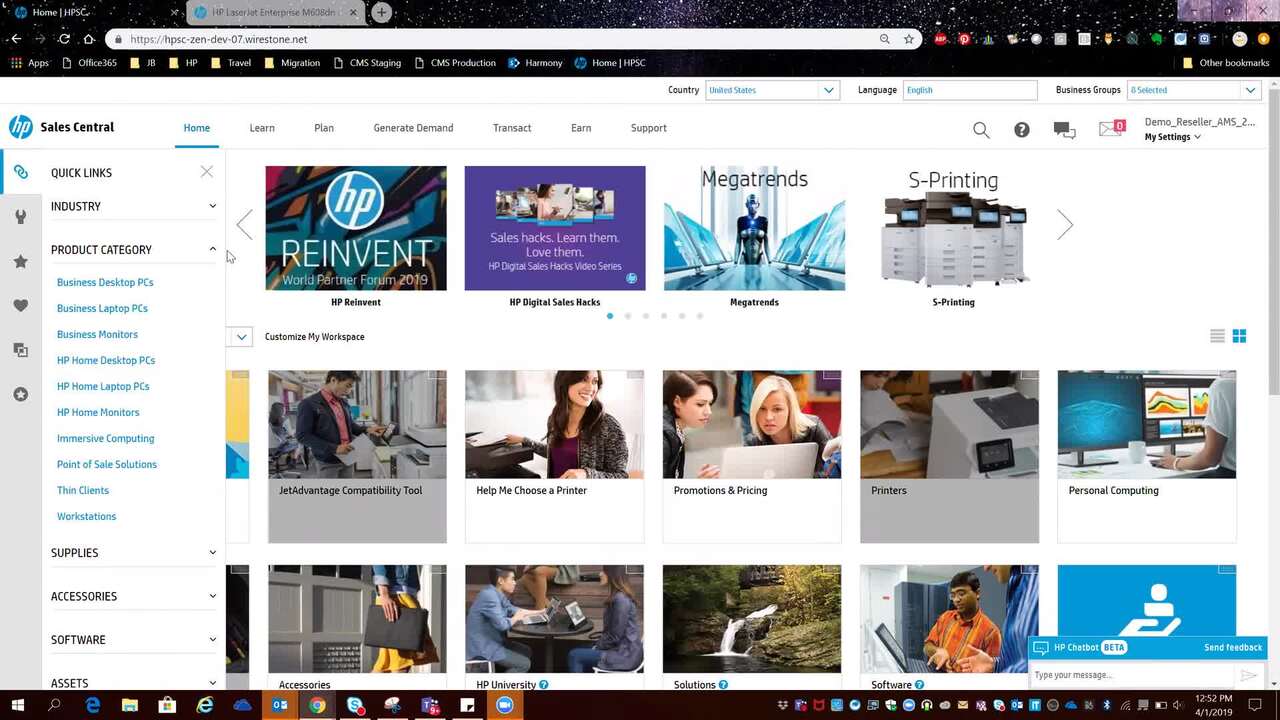Image resolution: width=1280 pixels, height=720 pixels.
Task: Open Business Laptop PCs link
Action: 102,309
